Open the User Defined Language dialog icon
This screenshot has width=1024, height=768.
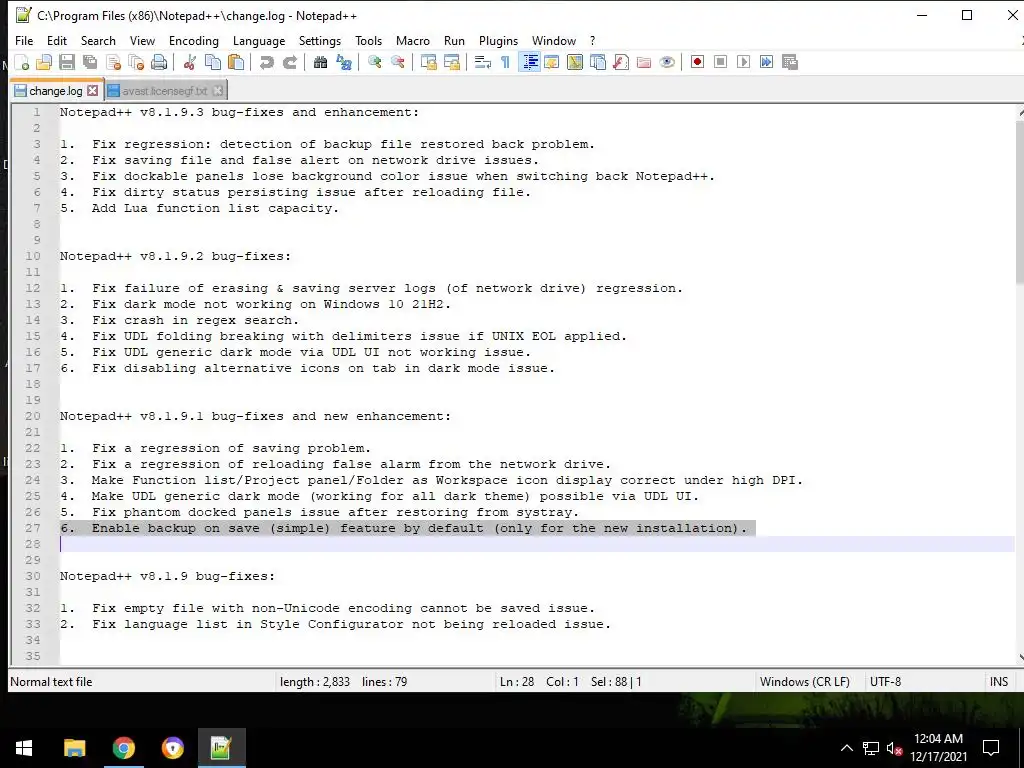click(x=552, y=62)
